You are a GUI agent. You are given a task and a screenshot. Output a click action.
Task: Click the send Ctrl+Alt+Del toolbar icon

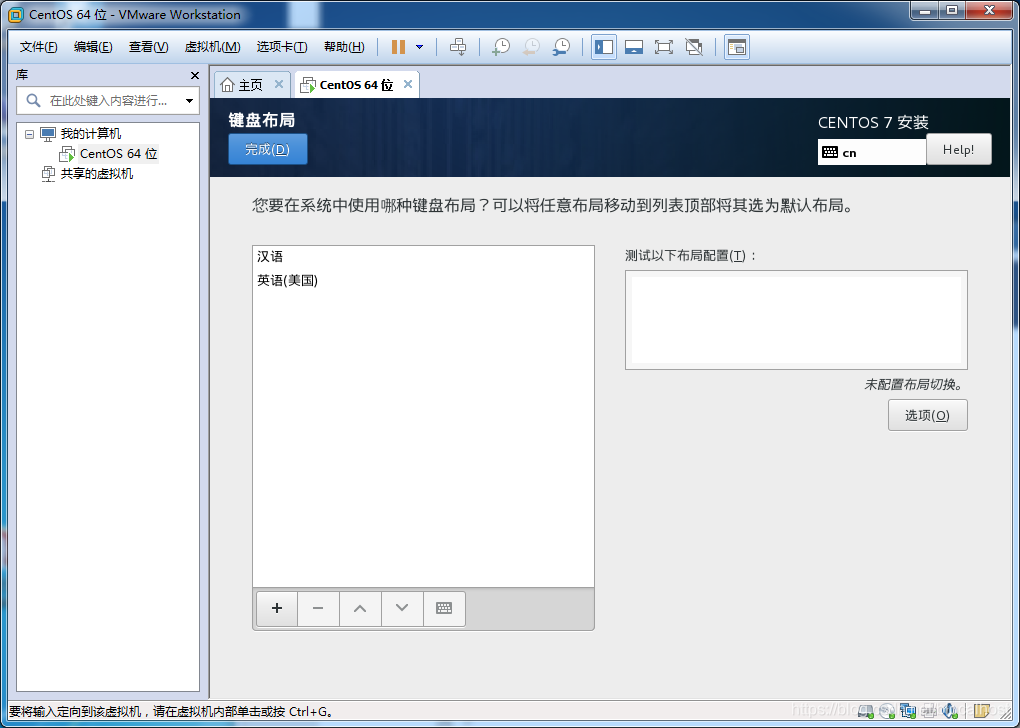(x=458, y=47)
